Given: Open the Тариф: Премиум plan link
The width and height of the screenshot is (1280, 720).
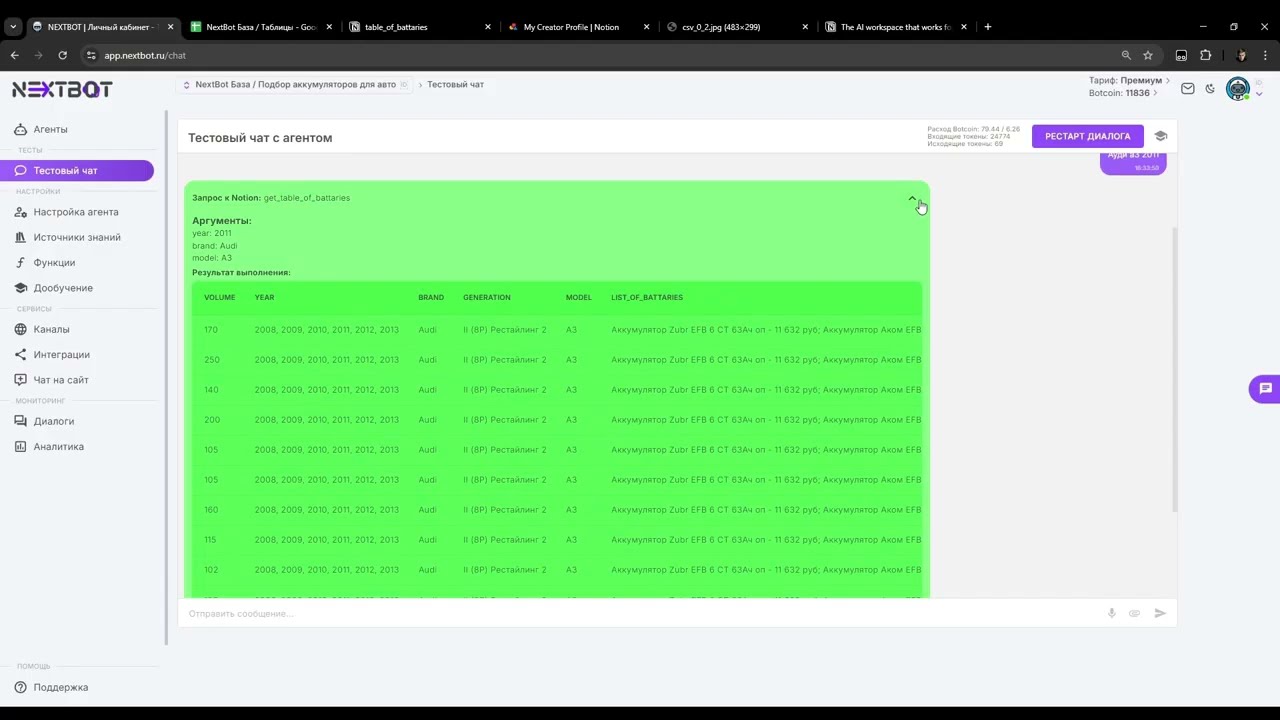Looking at the screenshot, I should tap(1129, 80).
